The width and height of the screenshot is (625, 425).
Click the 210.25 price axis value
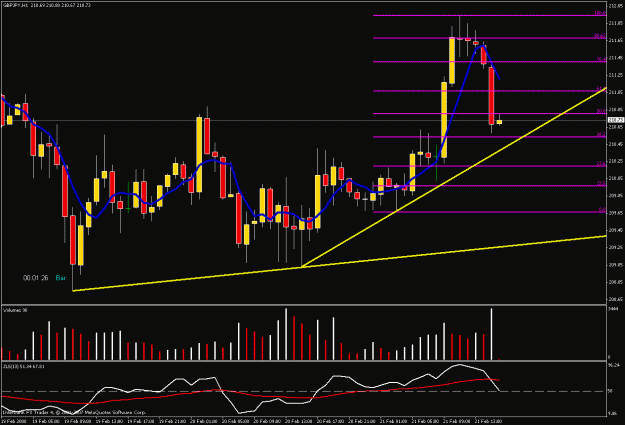tap(616, 161)
